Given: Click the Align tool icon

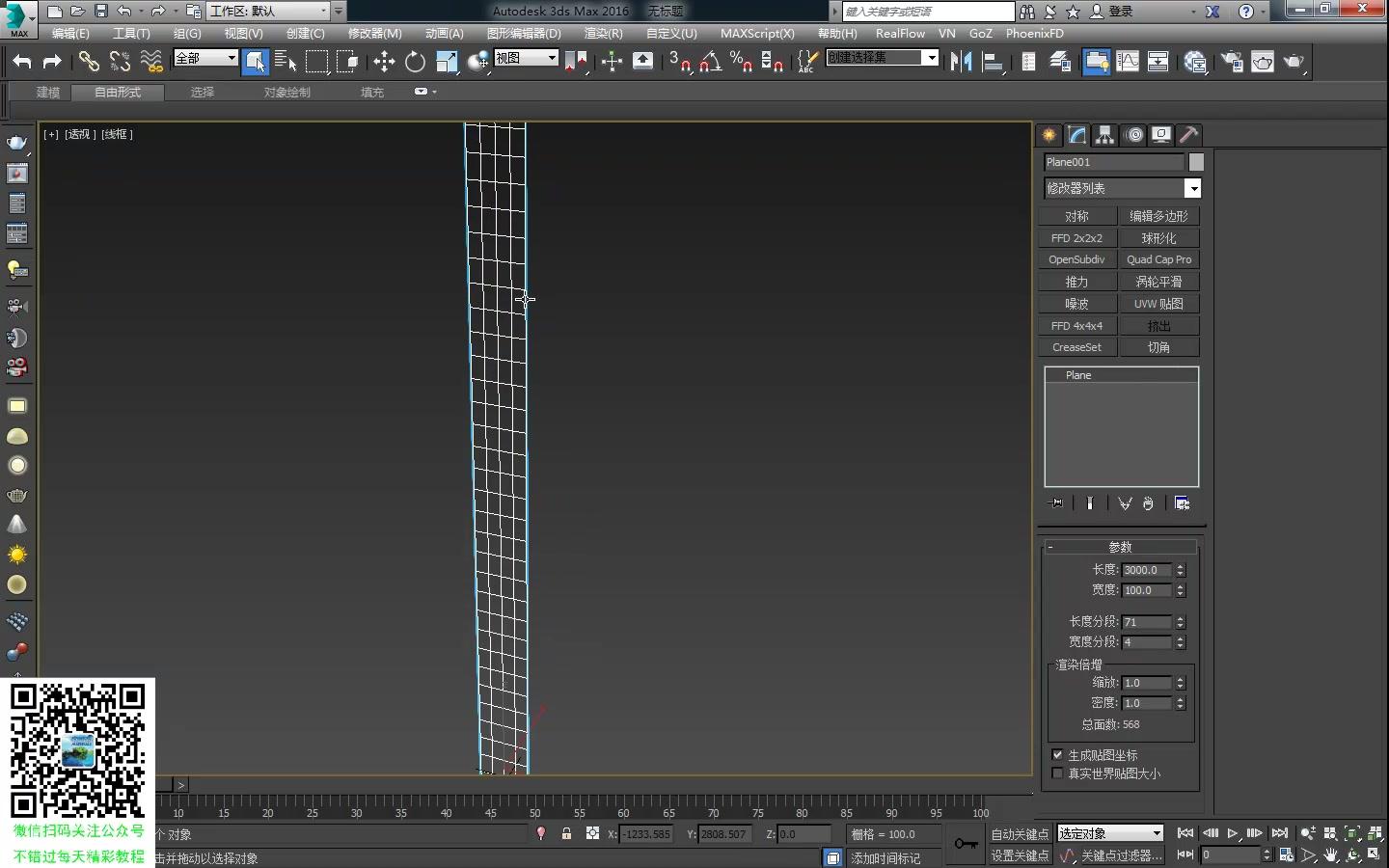Looking at the screenshot, I should click(992, 62).
